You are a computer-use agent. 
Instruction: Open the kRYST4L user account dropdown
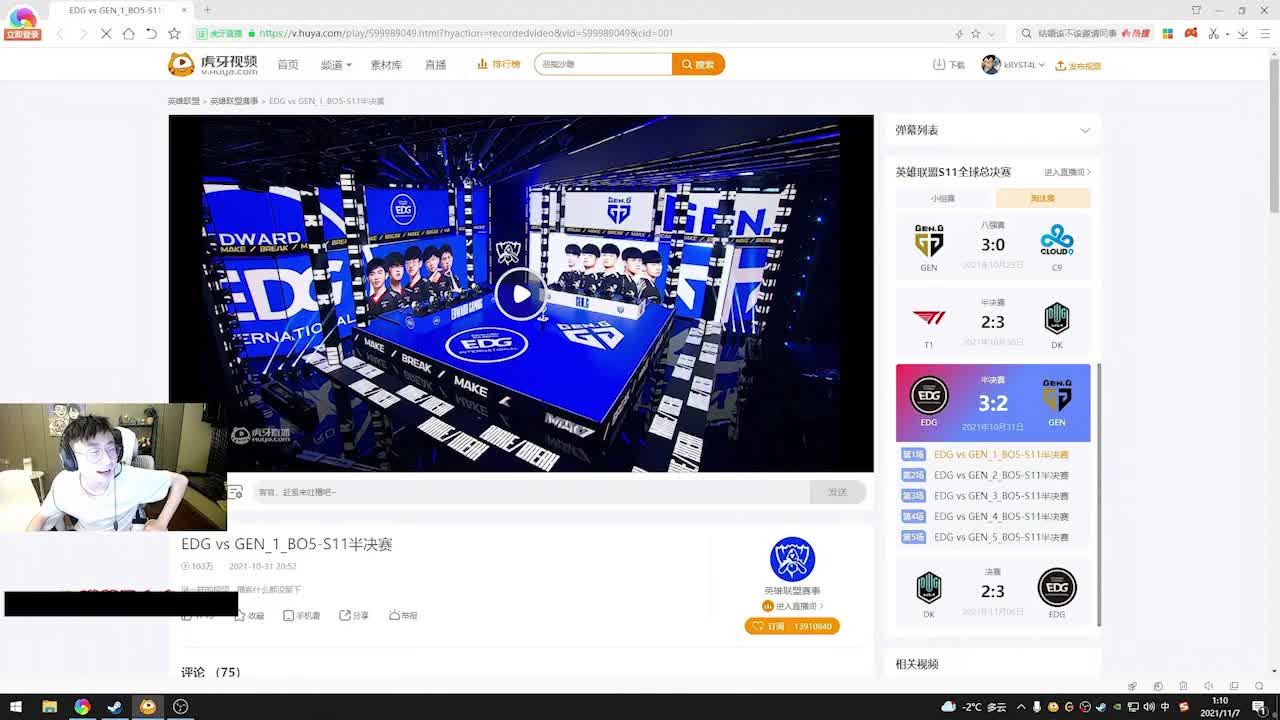(1012, 65)
